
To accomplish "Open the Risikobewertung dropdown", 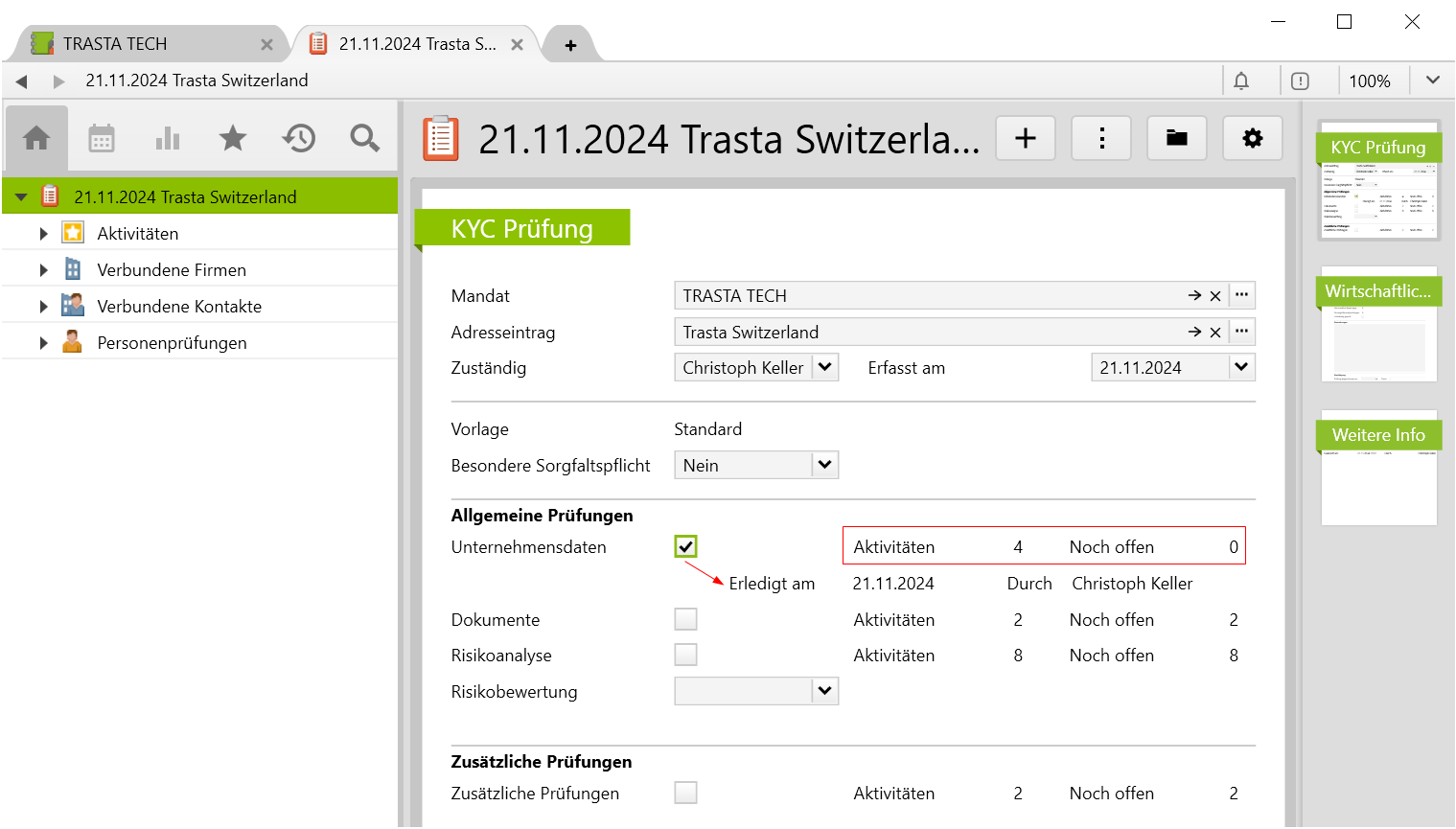I will [x=824, y=691].
